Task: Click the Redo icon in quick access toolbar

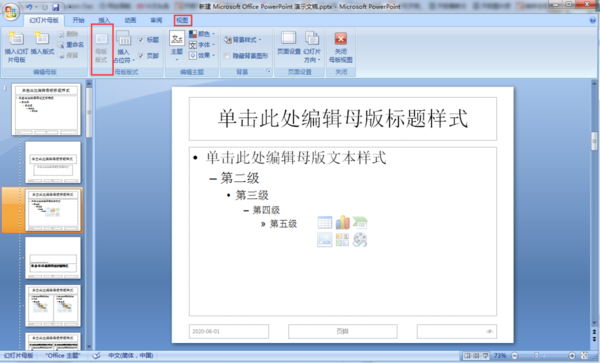Action: click(x=45, y=7)
